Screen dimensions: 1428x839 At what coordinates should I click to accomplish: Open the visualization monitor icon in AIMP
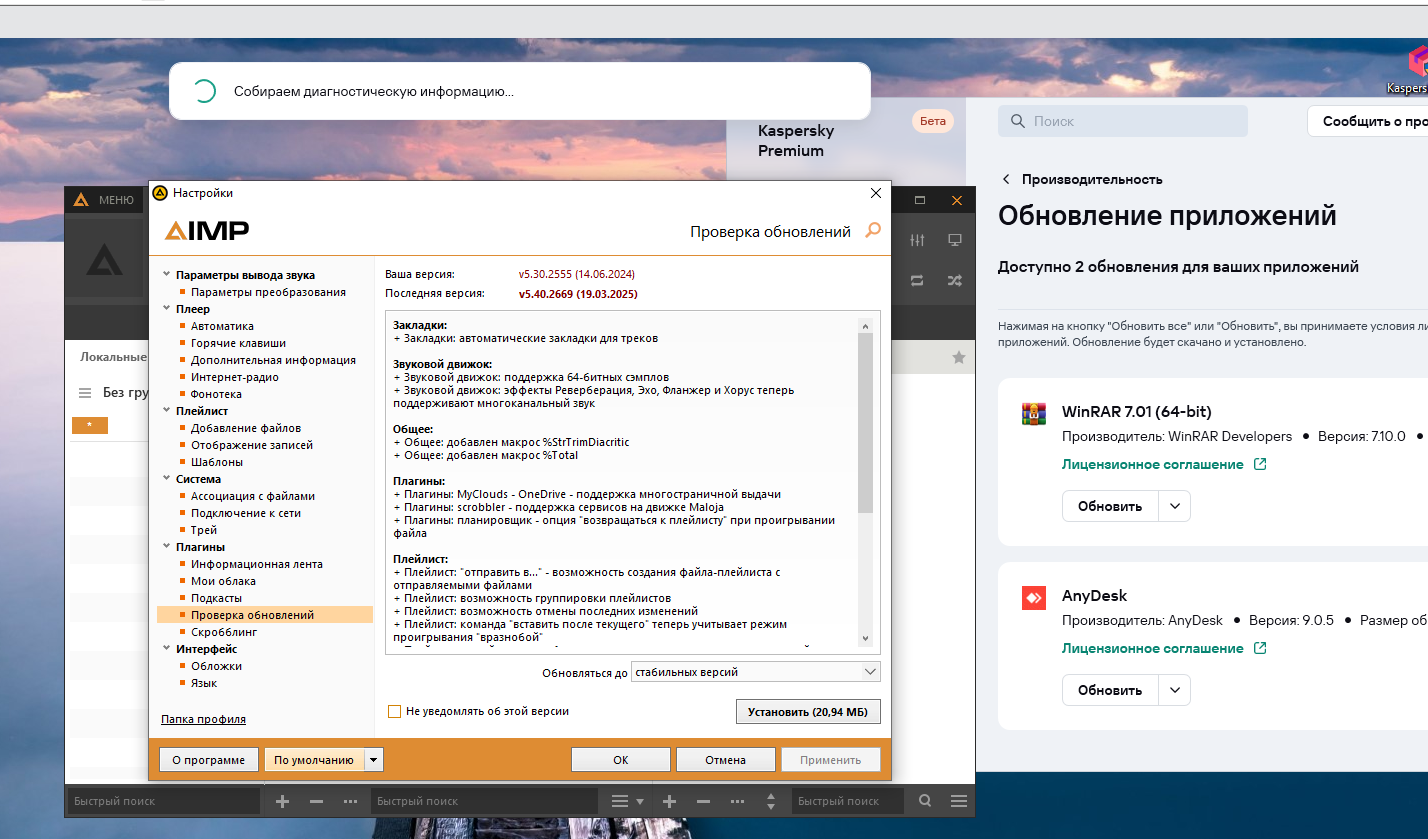(955, 240)
